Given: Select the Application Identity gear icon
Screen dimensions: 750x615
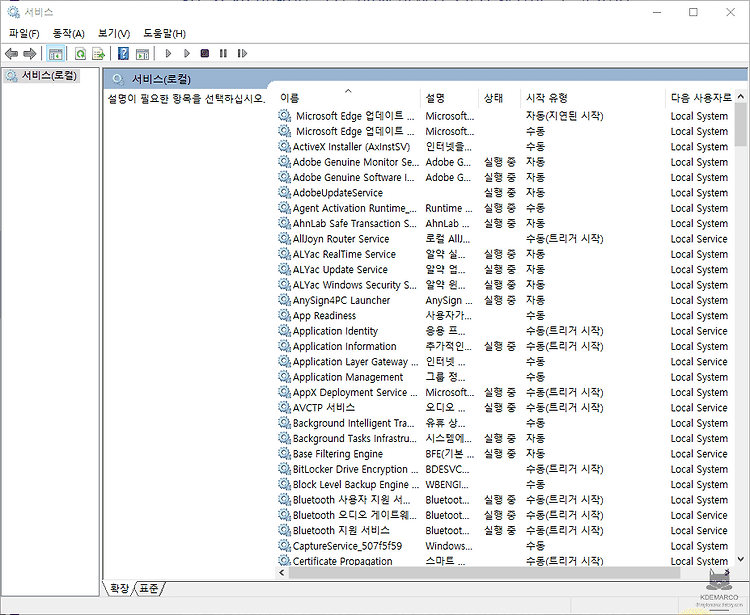Looking at the screenshot, I should 285,330.
